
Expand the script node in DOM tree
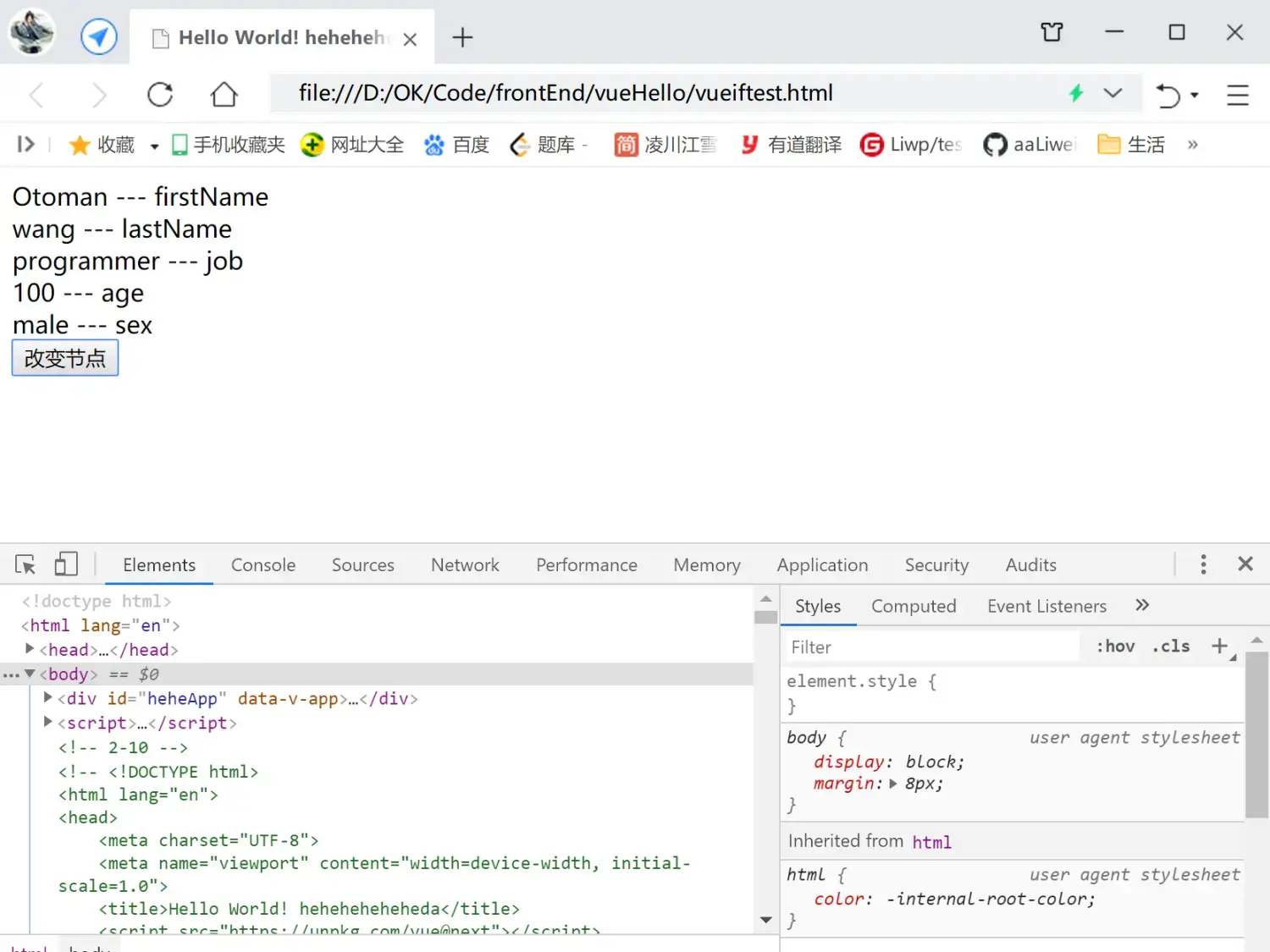48,722
